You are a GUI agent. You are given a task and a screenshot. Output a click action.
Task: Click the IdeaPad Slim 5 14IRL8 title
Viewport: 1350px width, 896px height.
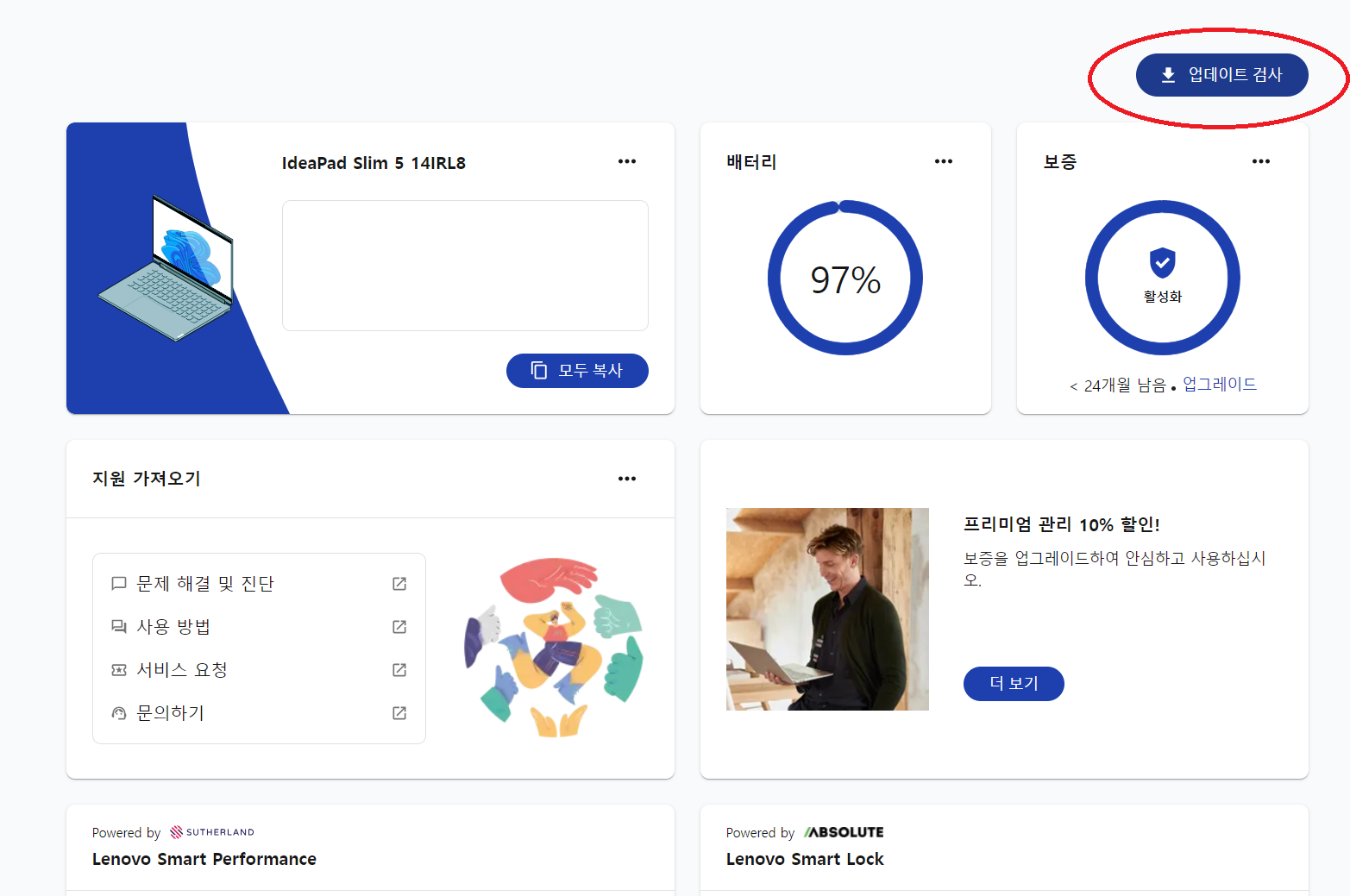[x=374, y=163]
